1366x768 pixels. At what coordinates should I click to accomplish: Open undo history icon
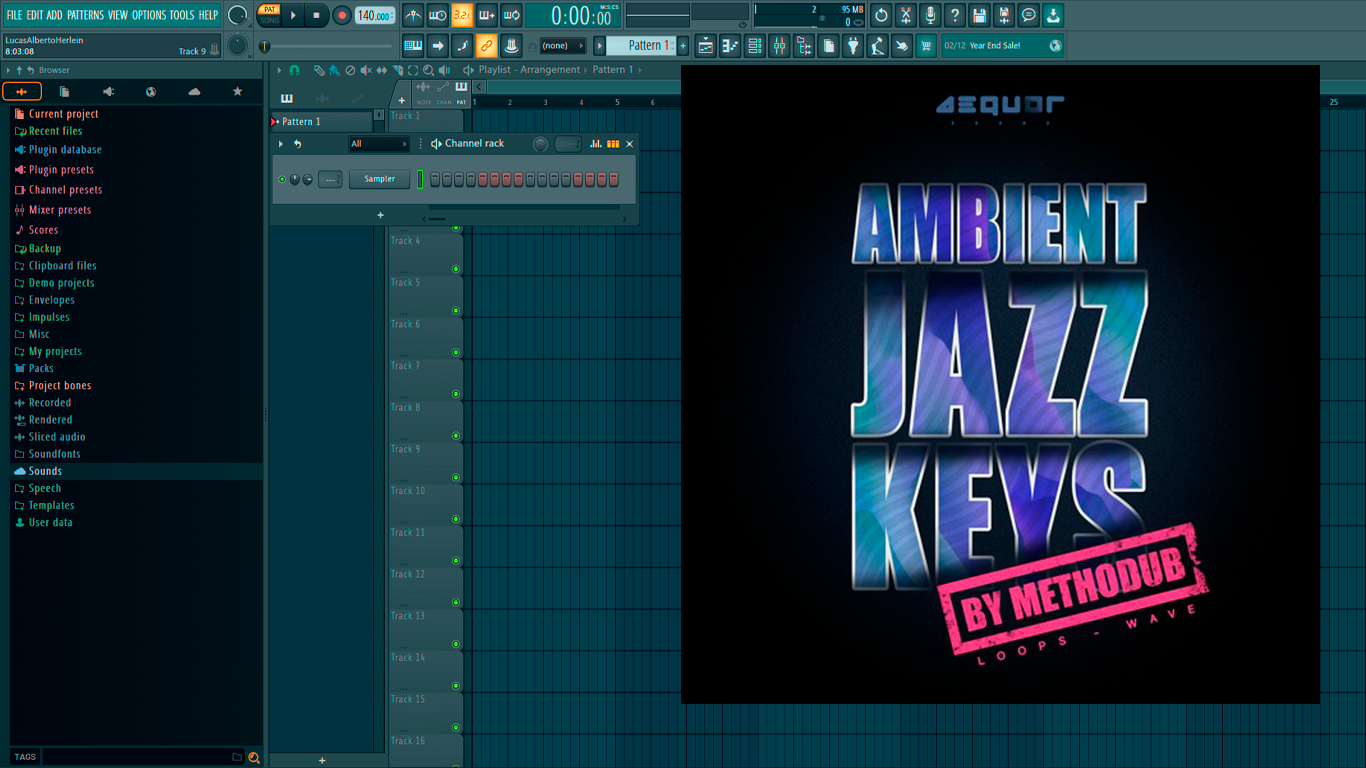click(881, 15)
